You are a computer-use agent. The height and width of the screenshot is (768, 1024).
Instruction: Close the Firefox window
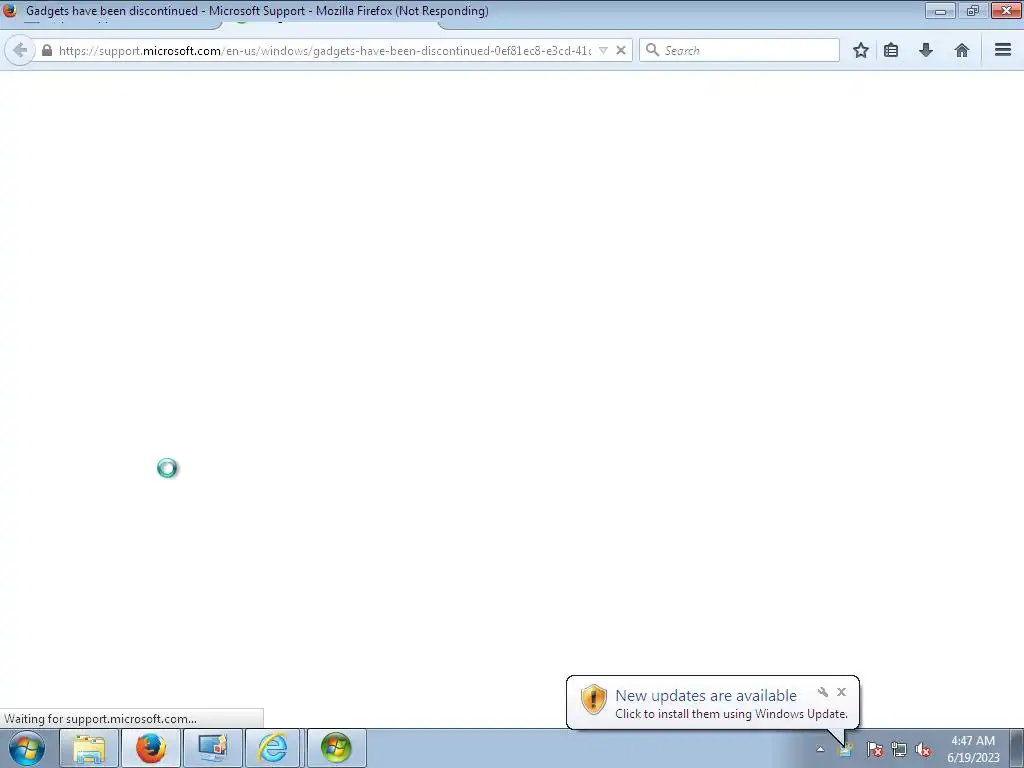click(x=1006, y=10)
